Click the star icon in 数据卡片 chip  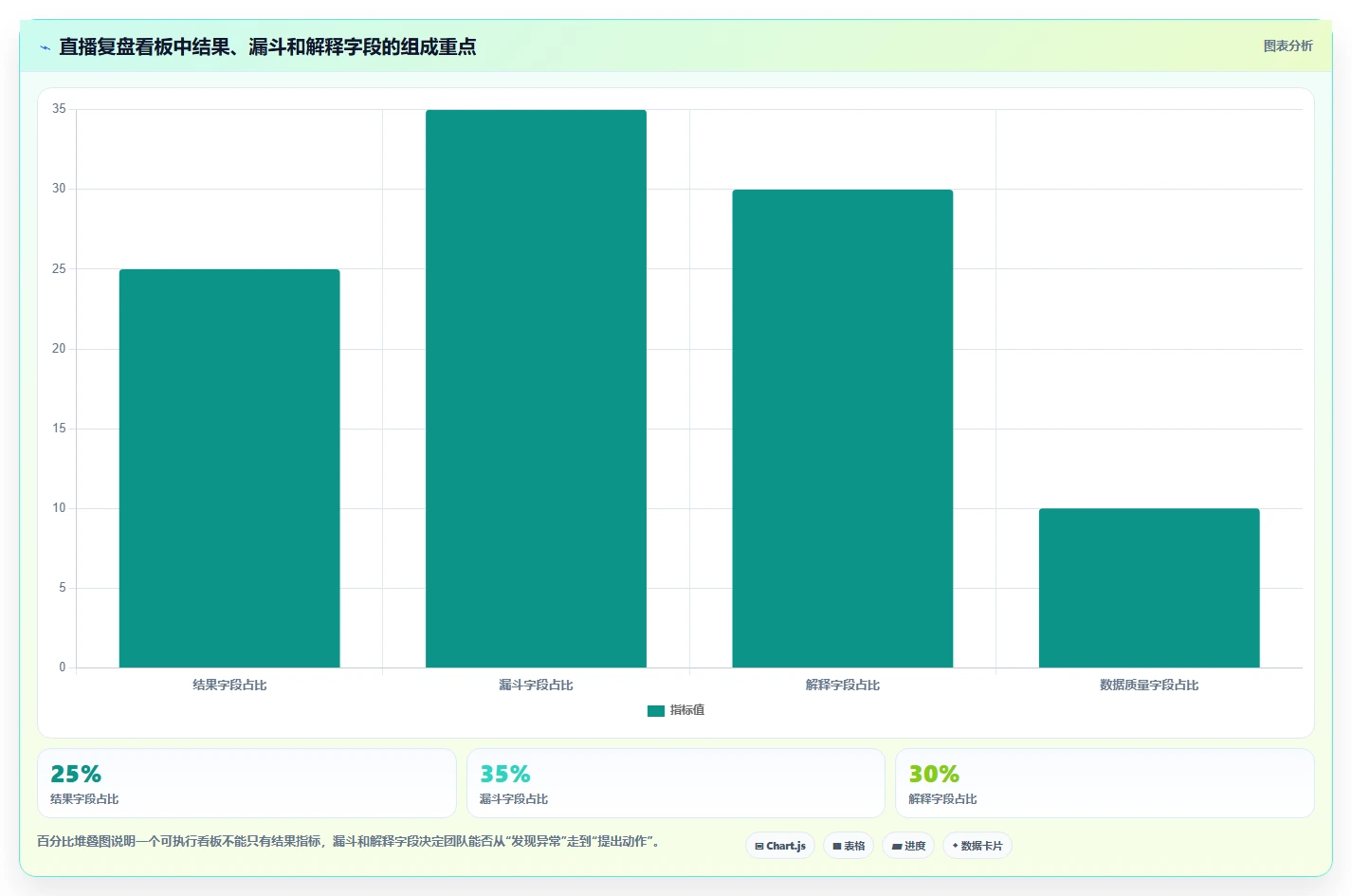click(x=955, y=846)
